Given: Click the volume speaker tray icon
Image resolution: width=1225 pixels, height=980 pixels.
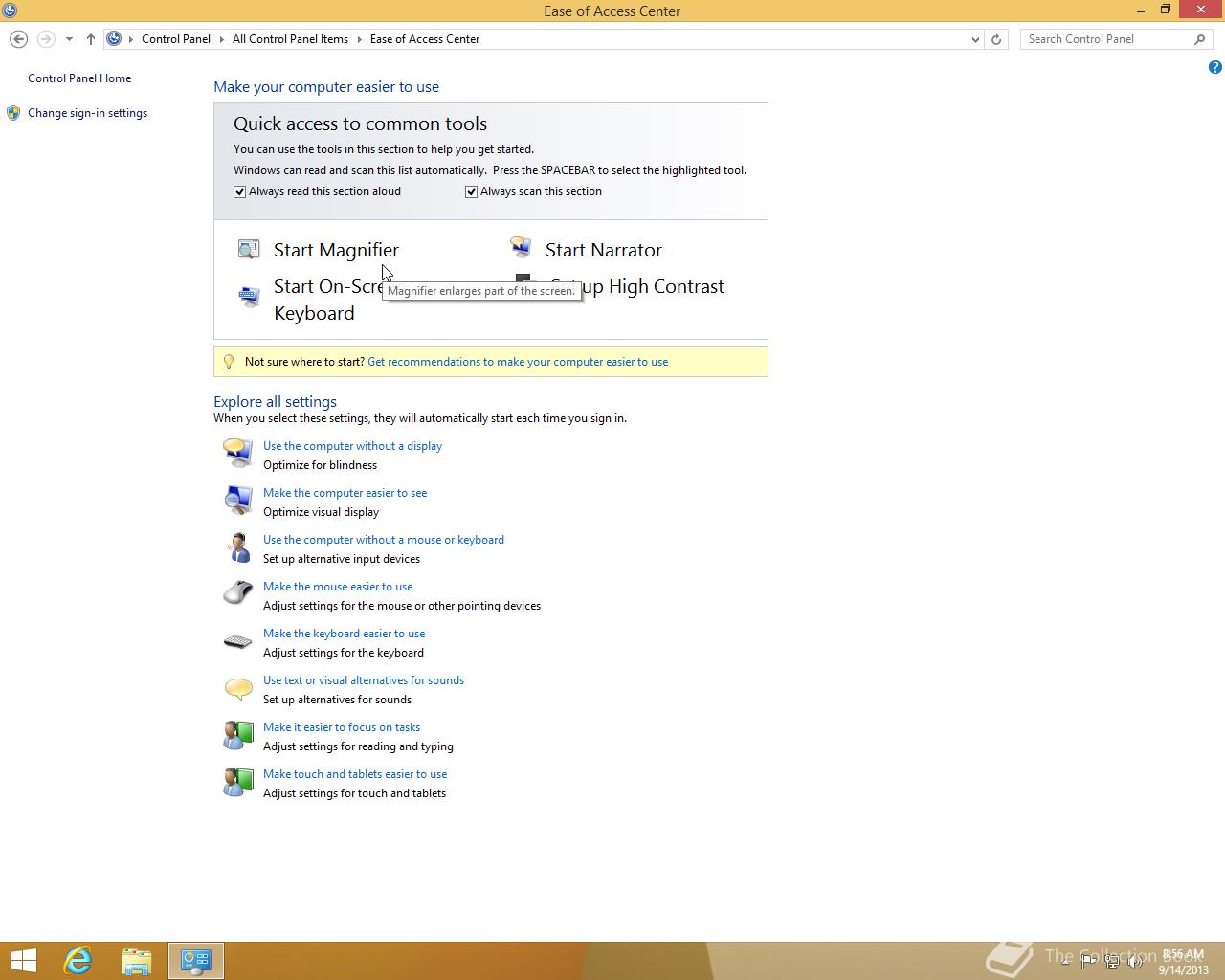Looking at the screenshot, I should 1133,962.
